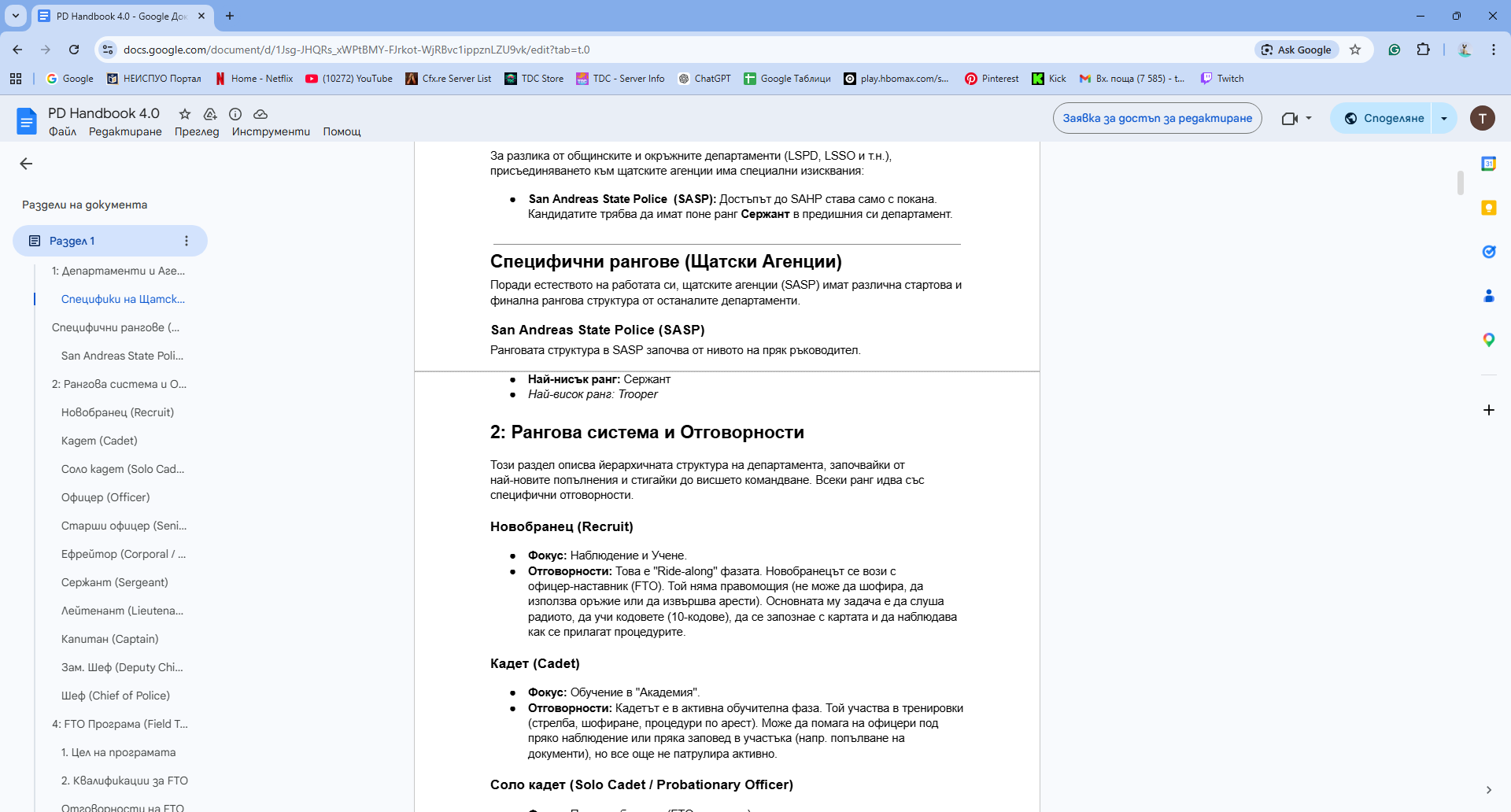1511x812 pixels.
Task: Select the Раздел 1 document tab
Action: click(110, 241)
